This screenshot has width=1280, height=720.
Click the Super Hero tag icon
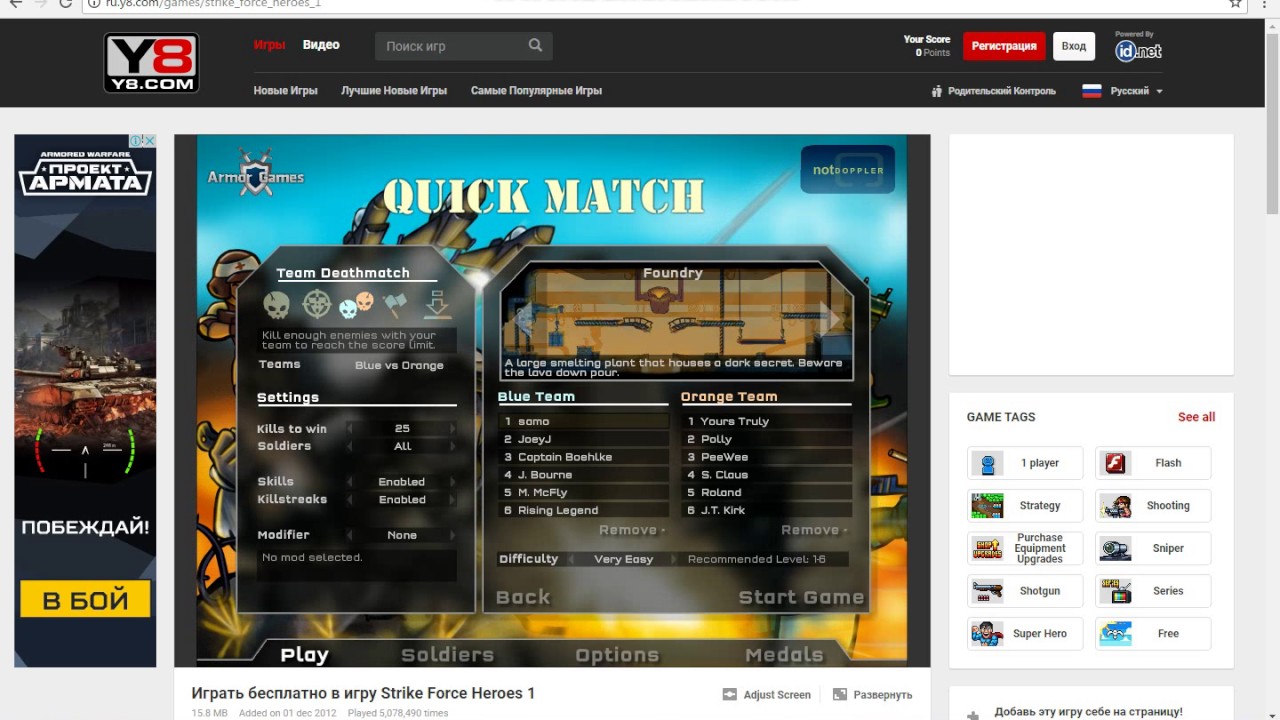point(987,634)
